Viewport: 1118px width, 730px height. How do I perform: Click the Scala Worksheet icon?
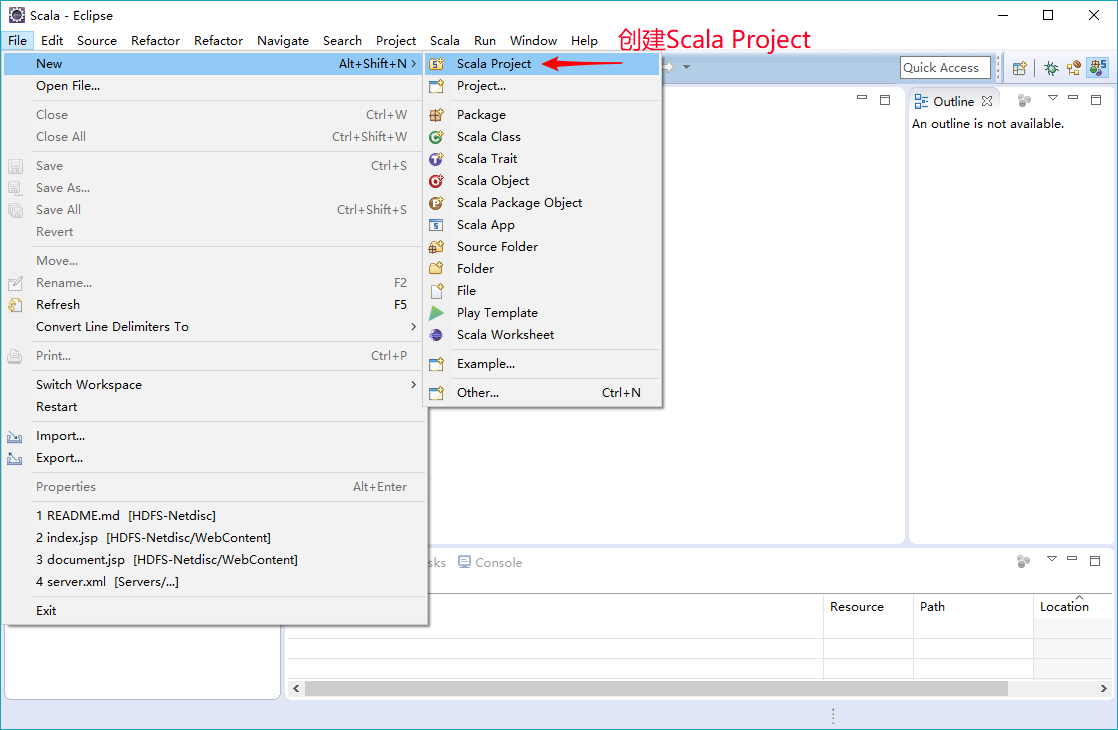click(436, 335)
